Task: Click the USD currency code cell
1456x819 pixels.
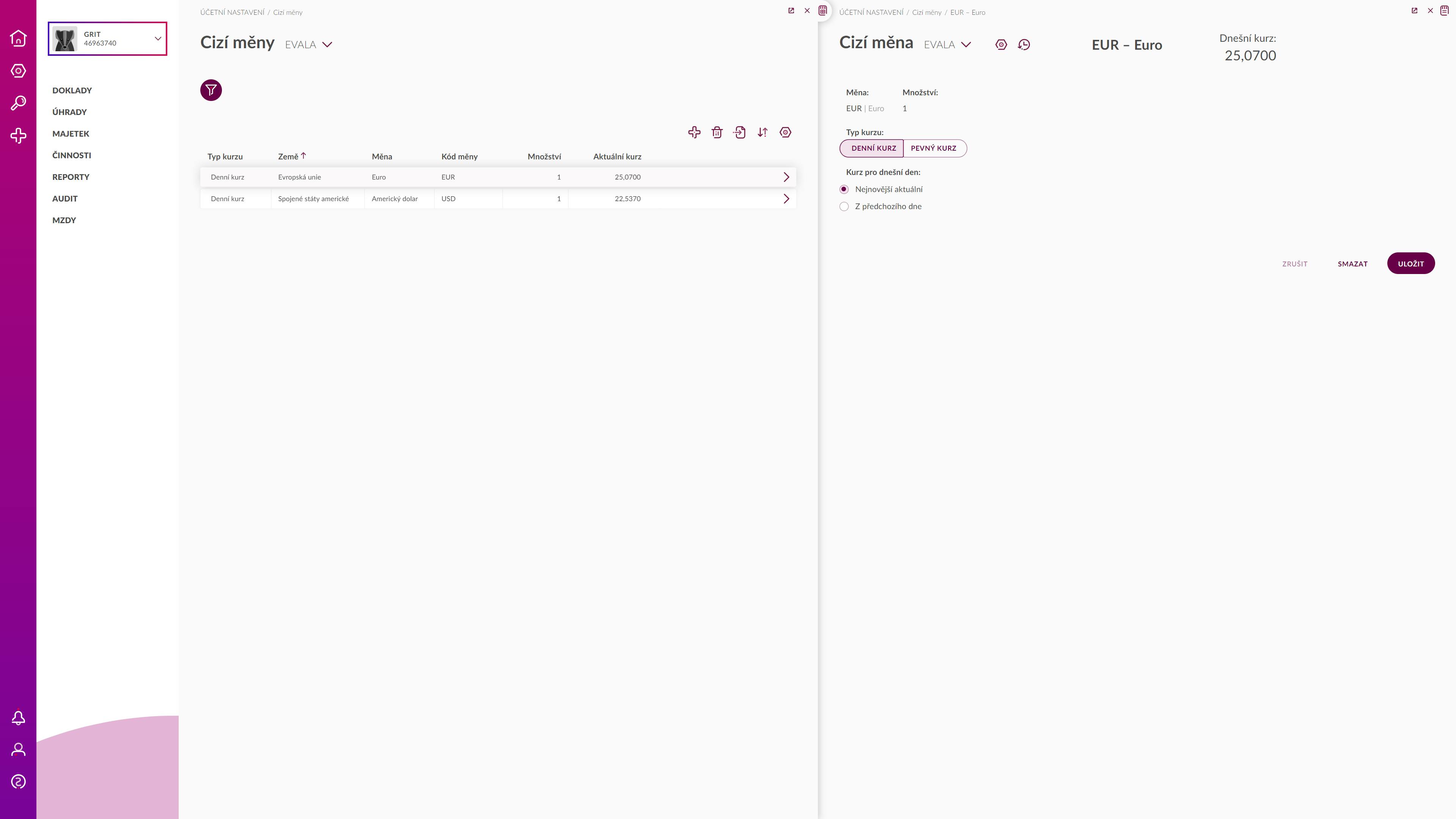Action: click(x=468, y=198)
